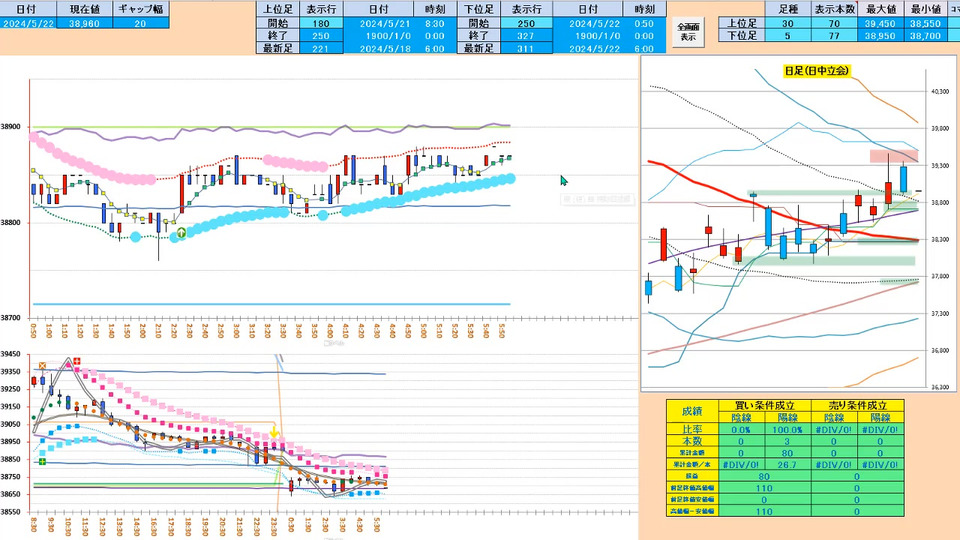Click the yellow down-arrow marker on the lower chart
The height and width of the screenshot is (540, 960).
click(x=275, y=433)
